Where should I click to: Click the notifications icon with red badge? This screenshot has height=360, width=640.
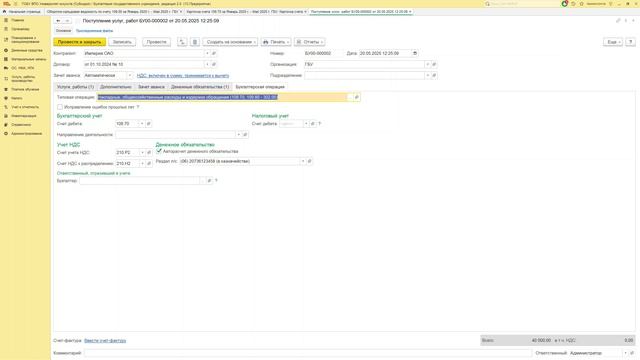click(x=564, y=4)
